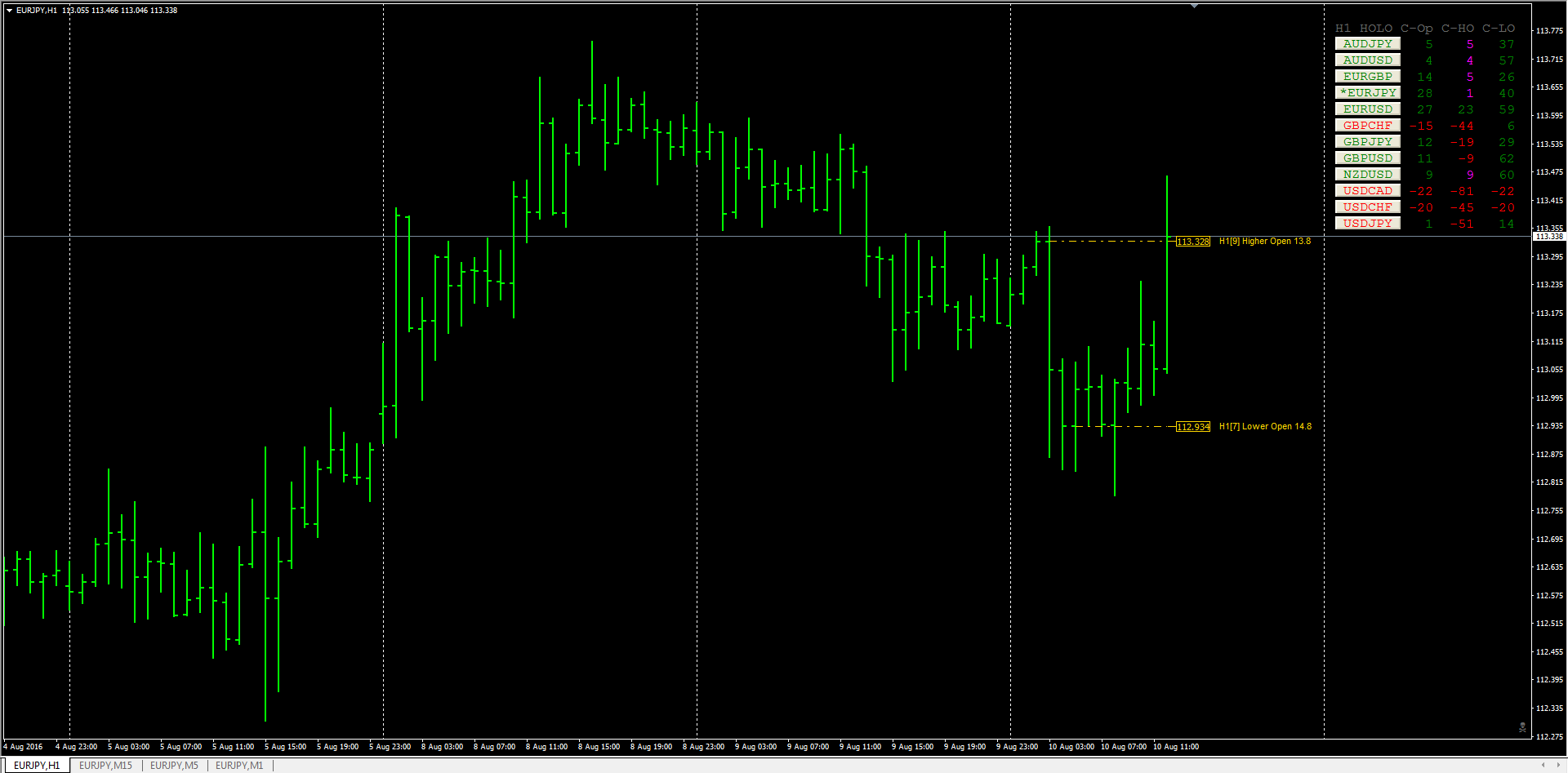Click the 'H1[9] Higher Open 13.8' label
The image size is (1568, 773).
1265,242
